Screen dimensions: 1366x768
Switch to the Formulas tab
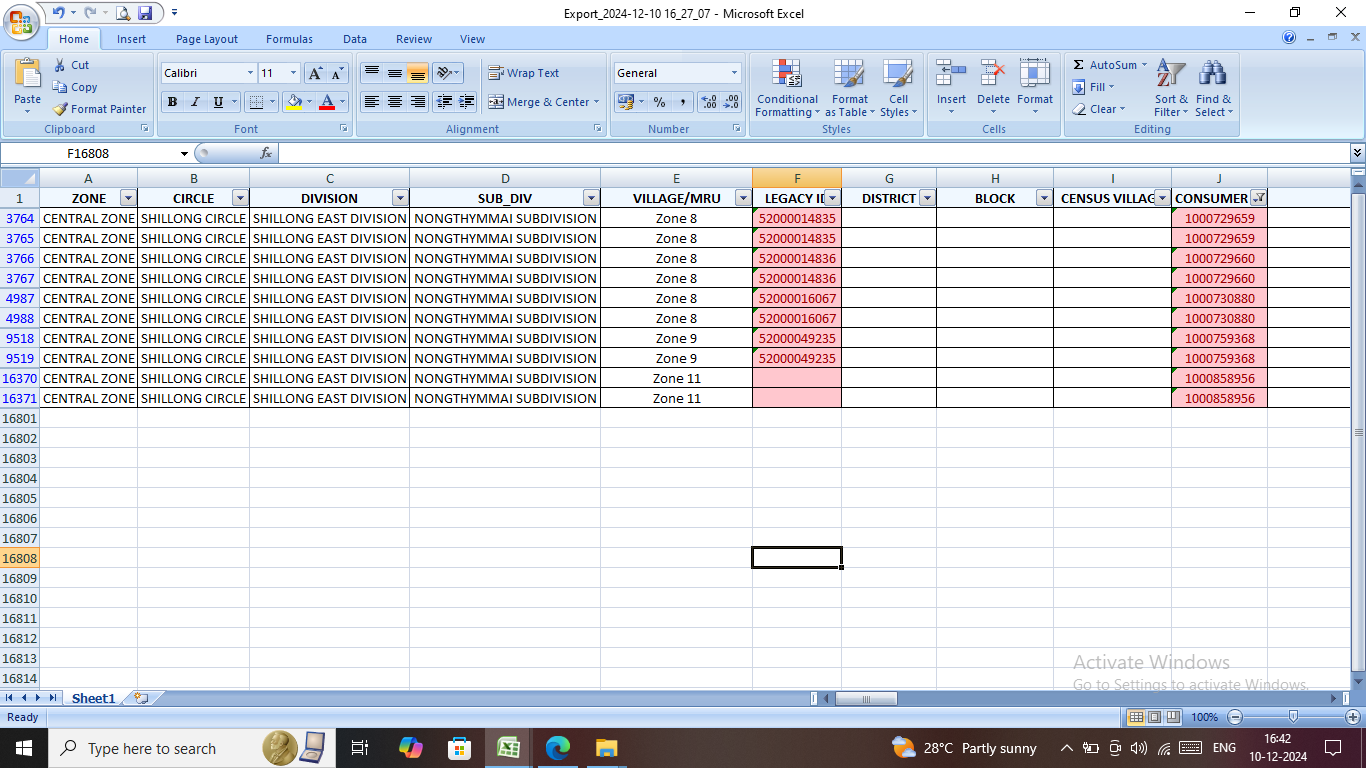289,39
